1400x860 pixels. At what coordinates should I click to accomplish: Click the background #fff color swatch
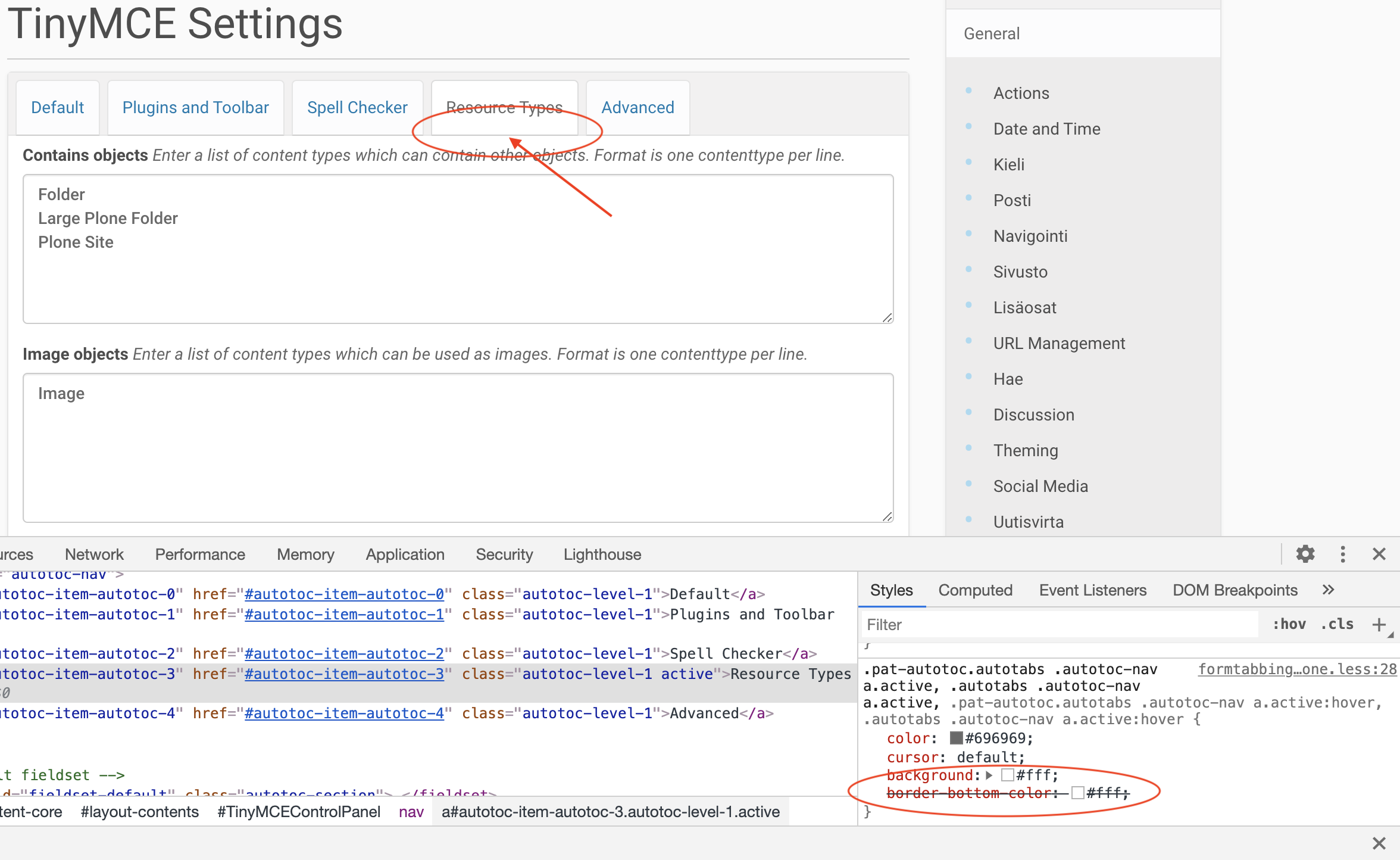1008,775
